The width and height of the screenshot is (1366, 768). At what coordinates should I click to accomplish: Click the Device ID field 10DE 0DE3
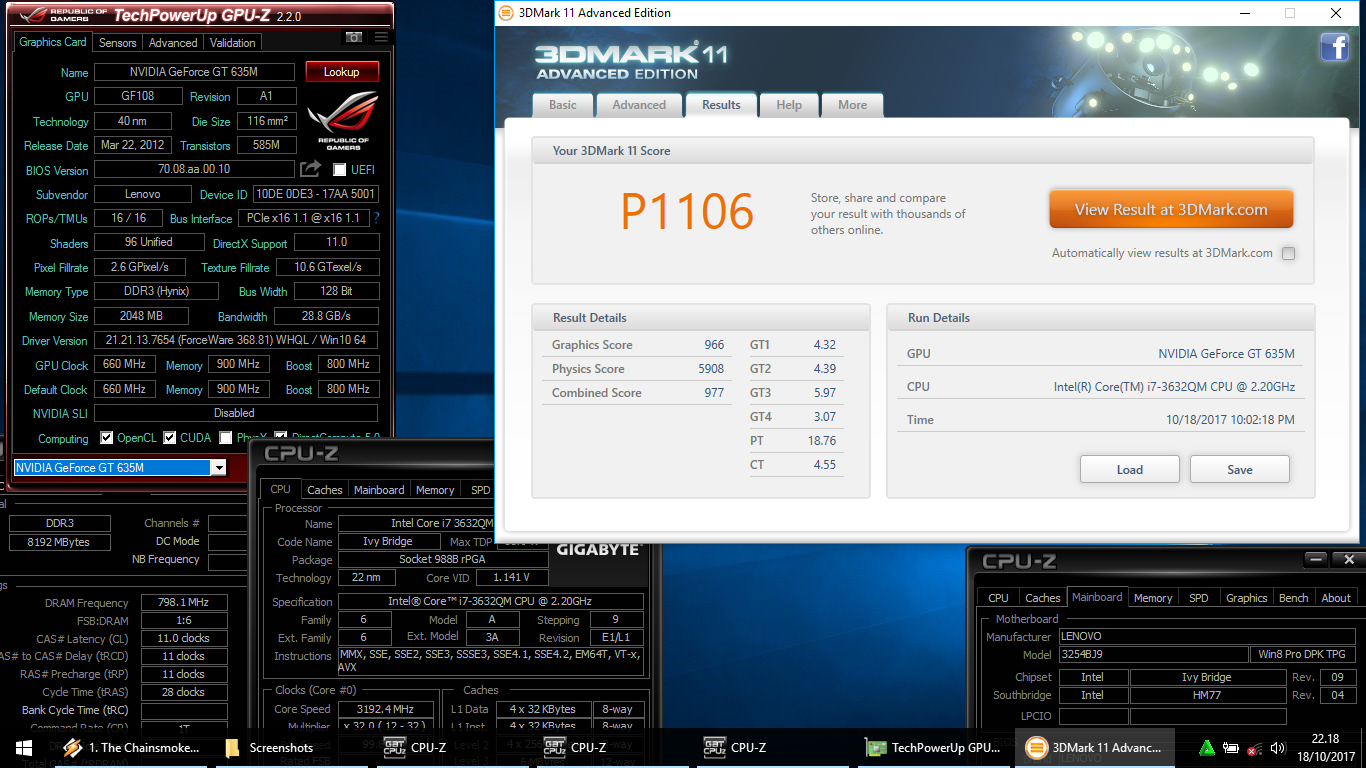click(x=315, y=194)
